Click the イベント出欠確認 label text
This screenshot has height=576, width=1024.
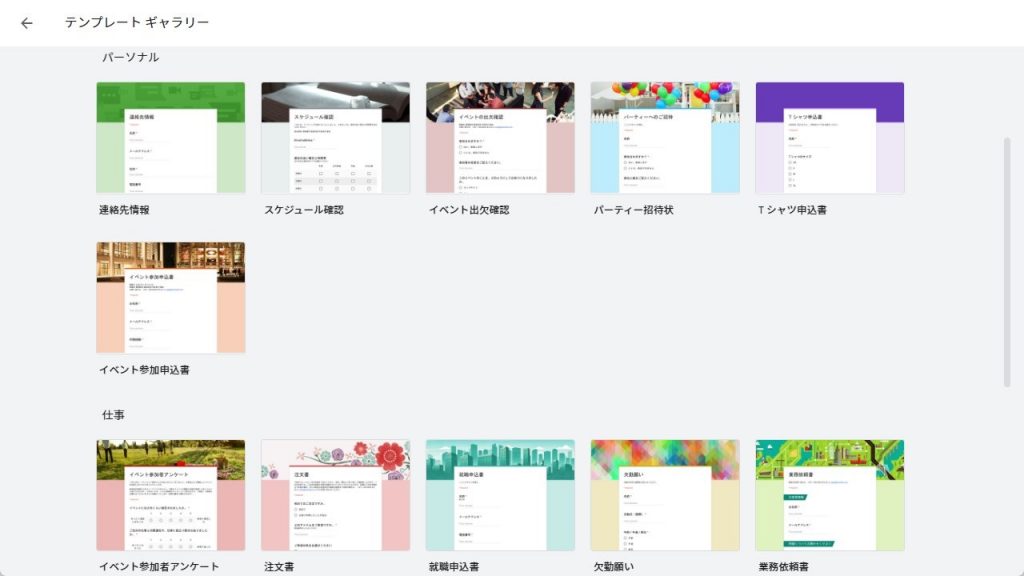tap(469, 210)
